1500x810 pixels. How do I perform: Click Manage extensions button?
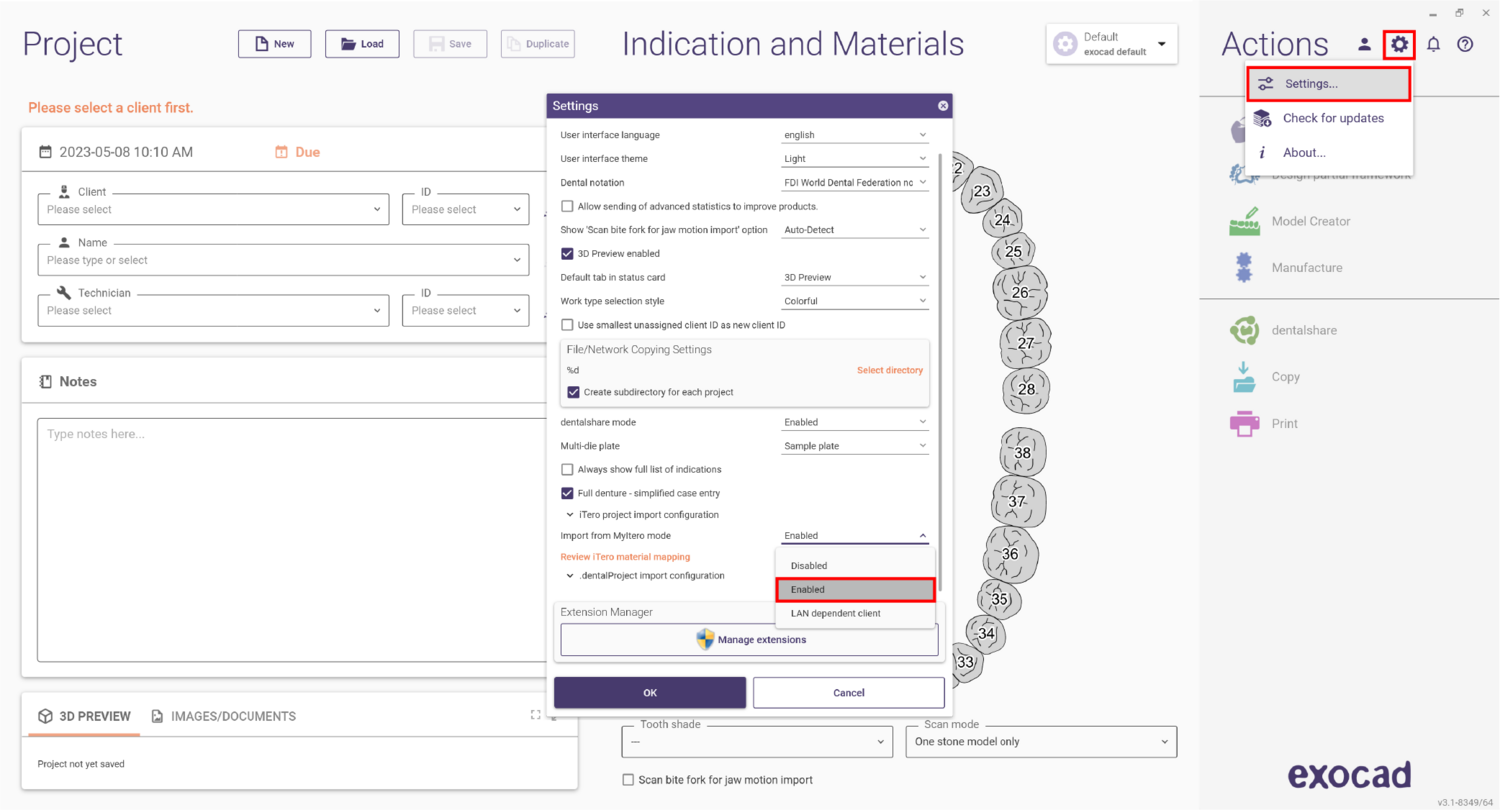coord(749,639)
